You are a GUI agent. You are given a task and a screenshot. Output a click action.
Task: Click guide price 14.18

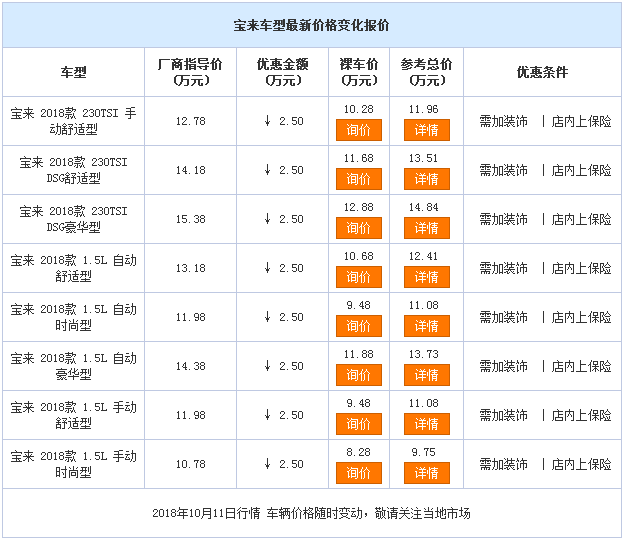191,170
